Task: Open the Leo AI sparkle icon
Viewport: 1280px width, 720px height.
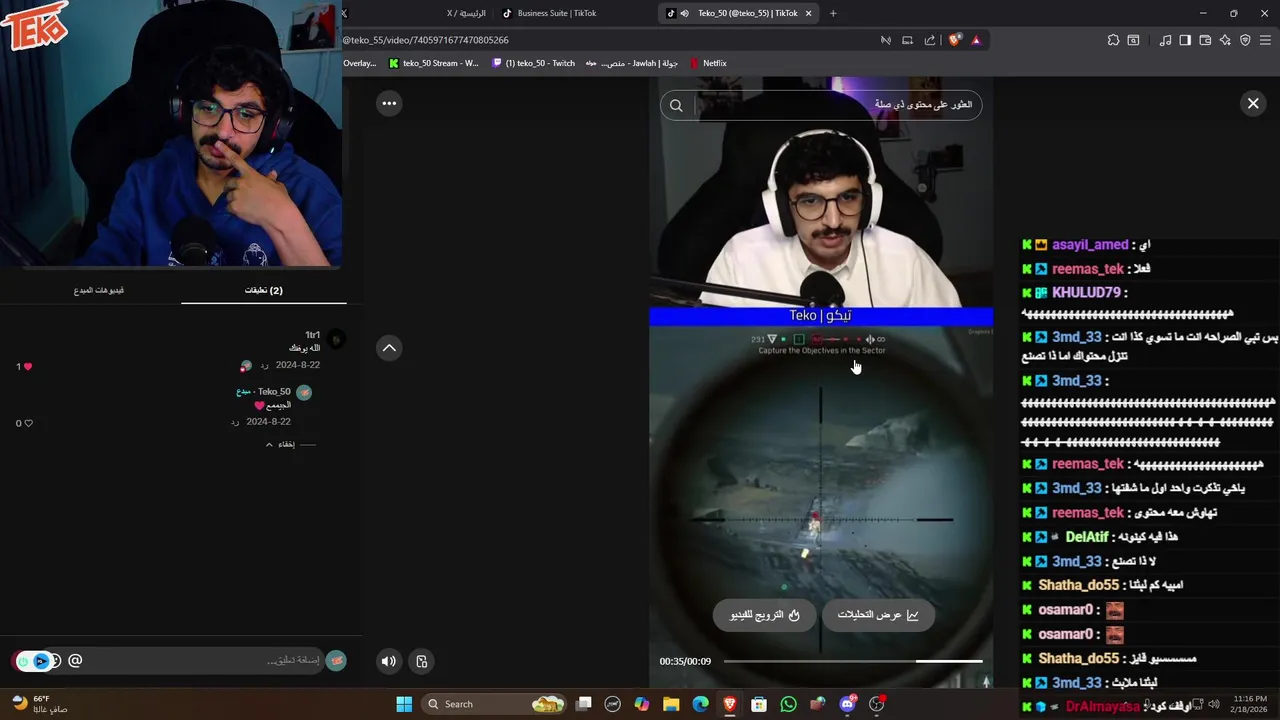Action: pos(1225,40)
